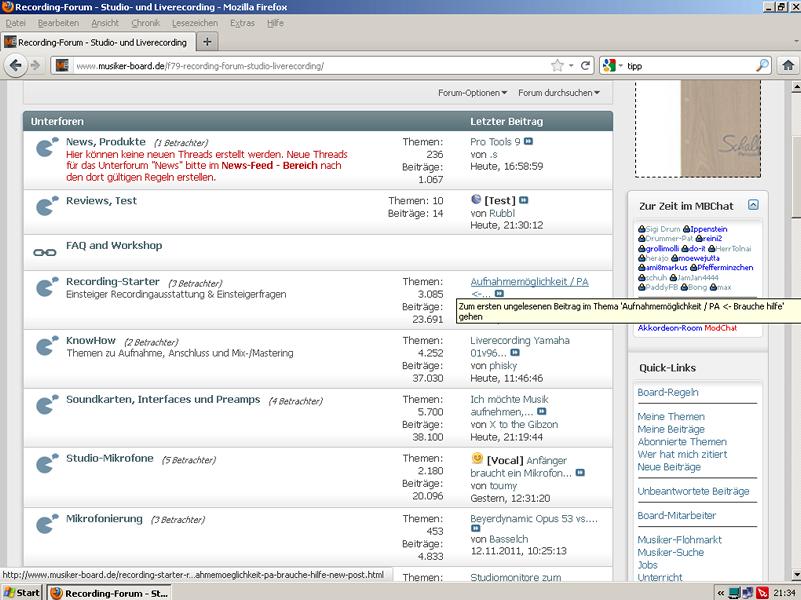Image resolution: width=801 pixels, height=600 pixels.
Task: Open Soundkarten, Interfaces und Preamps subforum
Action: coord(163,399)
